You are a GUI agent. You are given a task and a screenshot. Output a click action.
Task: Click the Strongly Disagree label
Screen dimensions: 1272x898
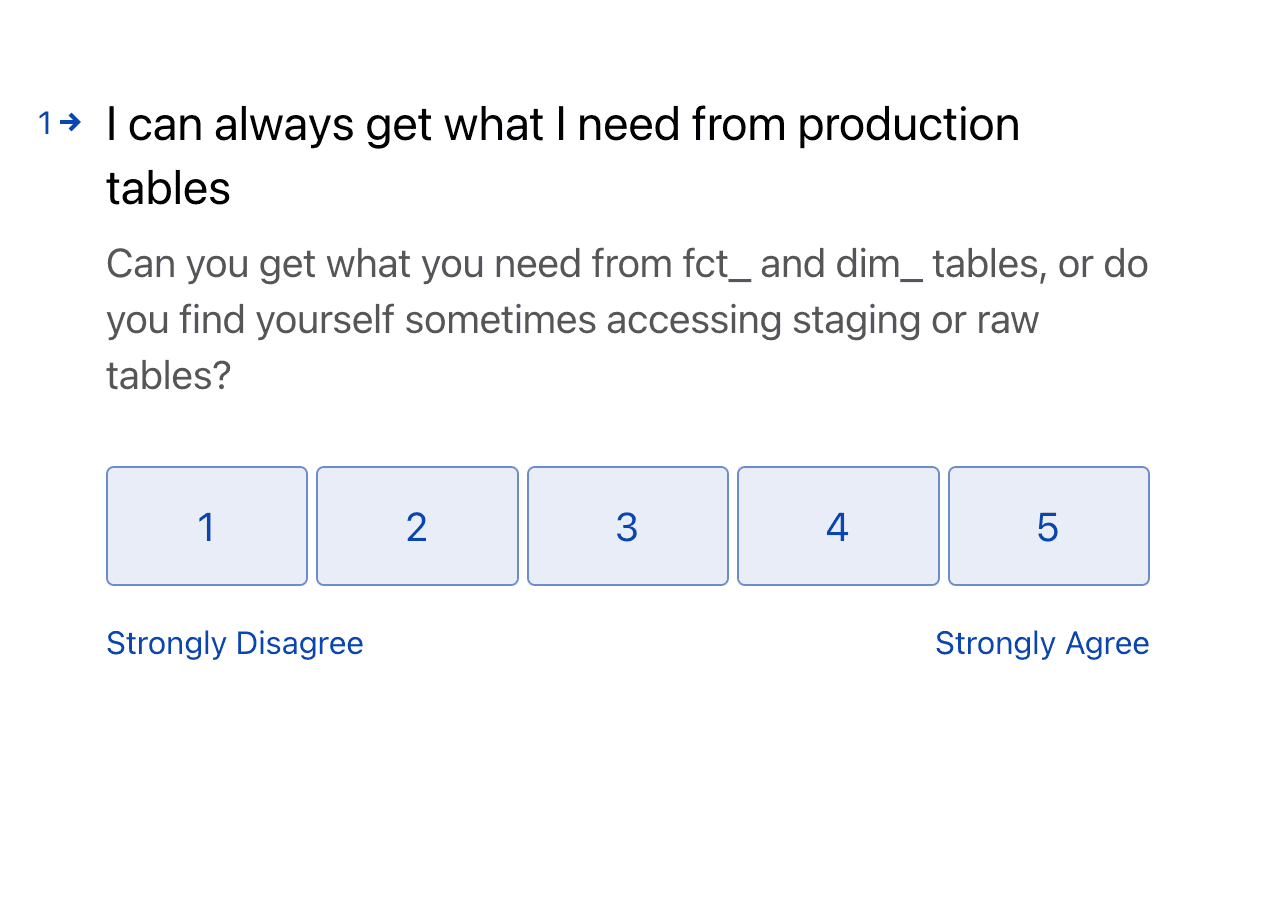point(235,643)
